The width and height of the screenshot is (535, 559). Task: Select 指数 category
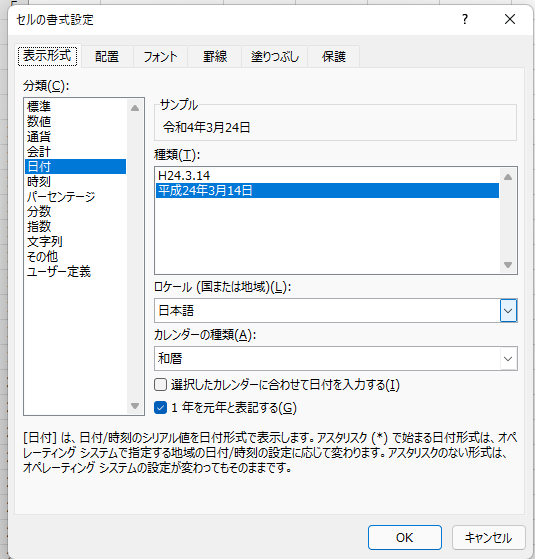pyautogui.click(x=76, y=226)
